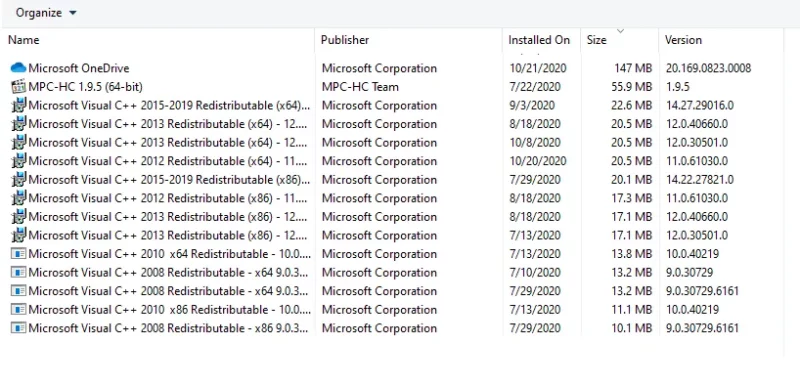Click the MPC-HC media player icon
Screen dimensions: 800x387
[x=18, y=87]
